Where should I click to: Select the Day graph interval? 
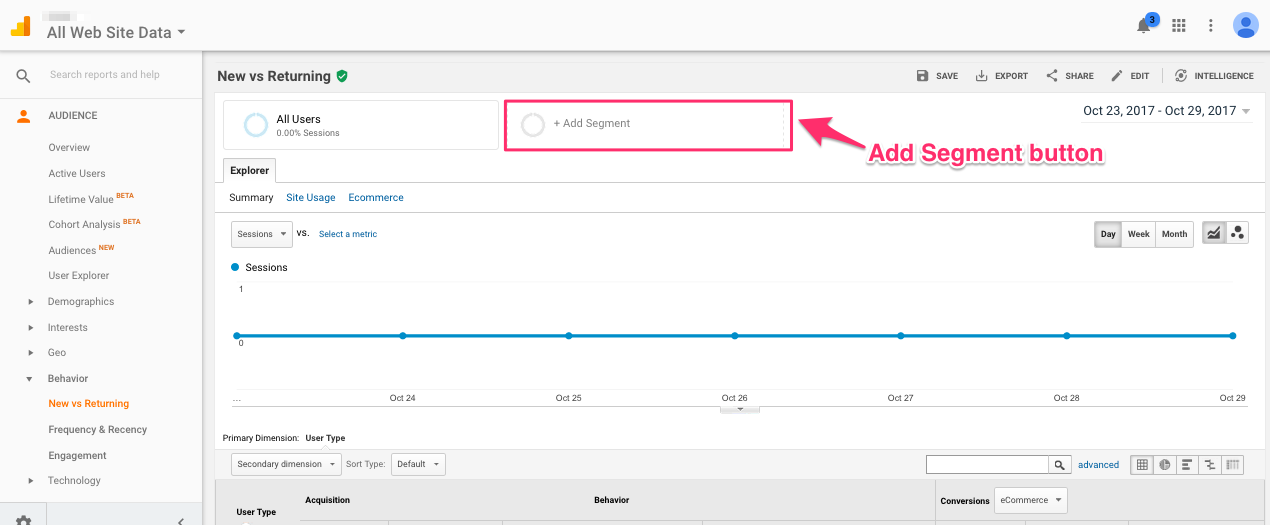tap(1108, 234)
